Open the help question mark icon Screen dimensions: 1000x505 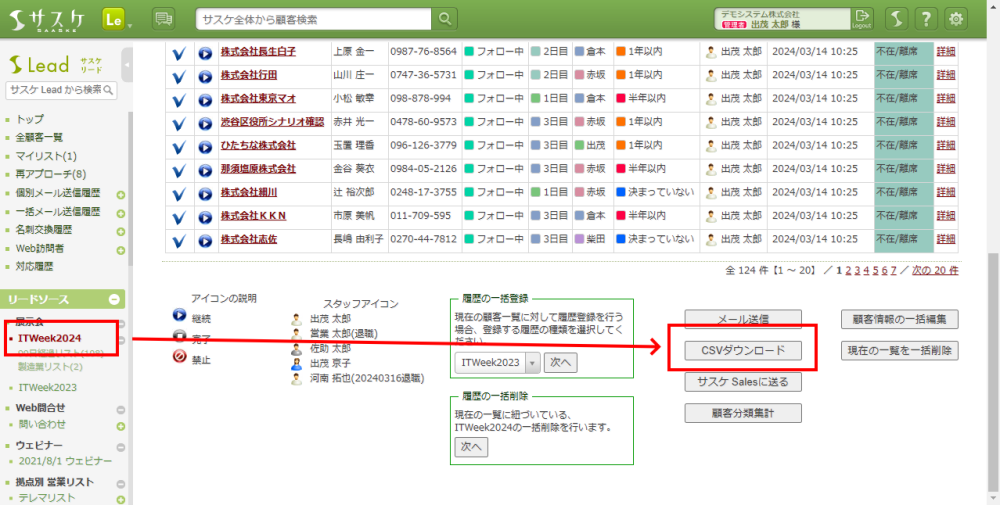[926, 19]
